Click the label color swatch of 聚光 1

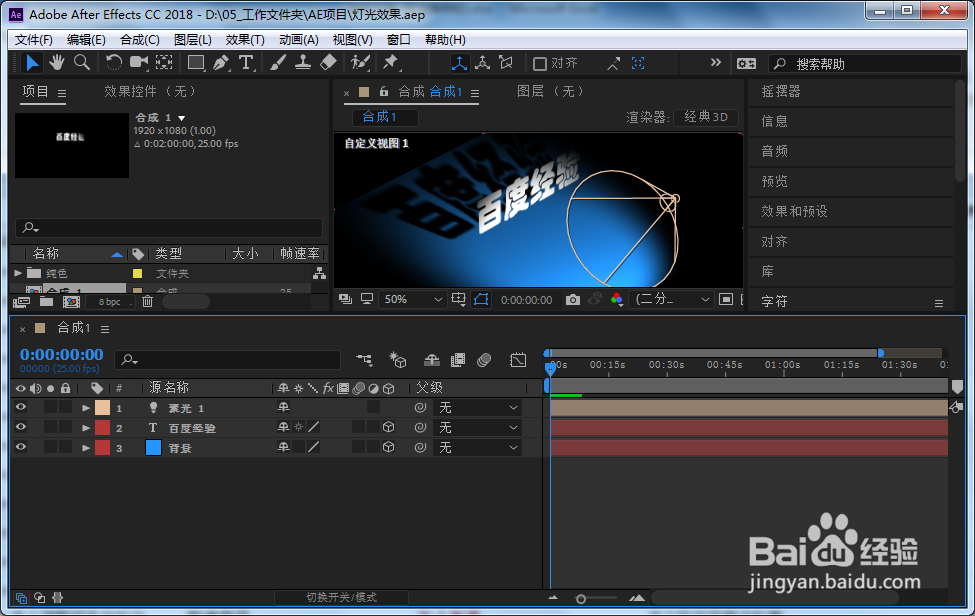(102, 408)
